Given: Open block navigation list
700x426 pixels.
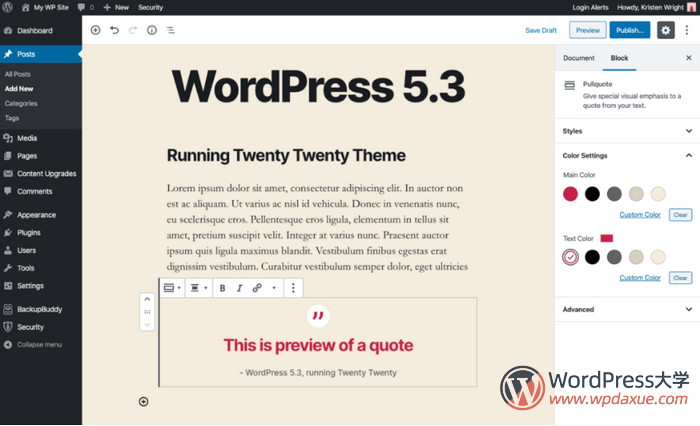Looking at the screenshot, I should pyautogui.click(x=171, y=30).
